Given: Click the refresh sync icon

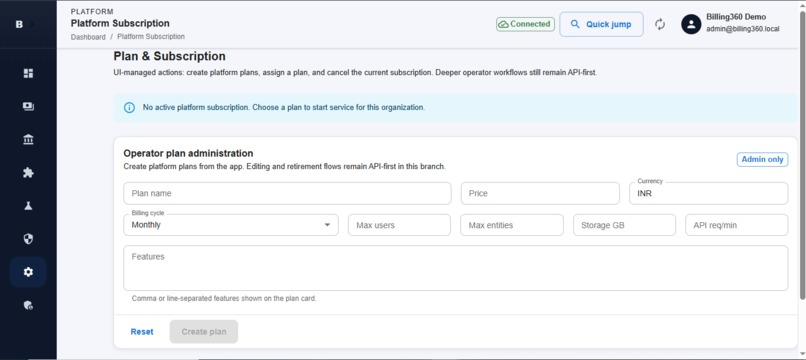Looking at the screenshot, I should pyautogui.click(x=660, y=24).
